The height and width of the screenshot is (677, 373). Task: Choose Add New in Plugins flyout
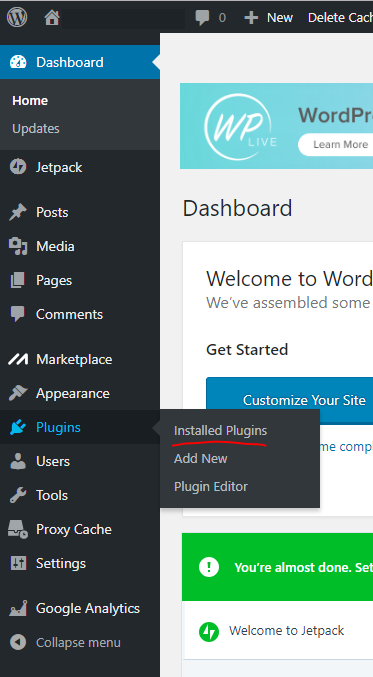tap(201, 459)
